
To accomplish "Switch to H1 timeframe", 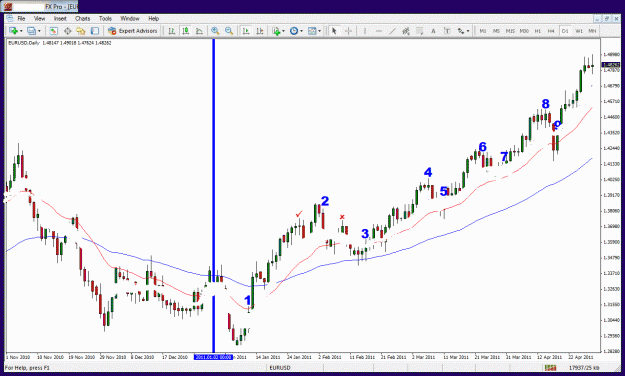I will [x=538, y=31].
